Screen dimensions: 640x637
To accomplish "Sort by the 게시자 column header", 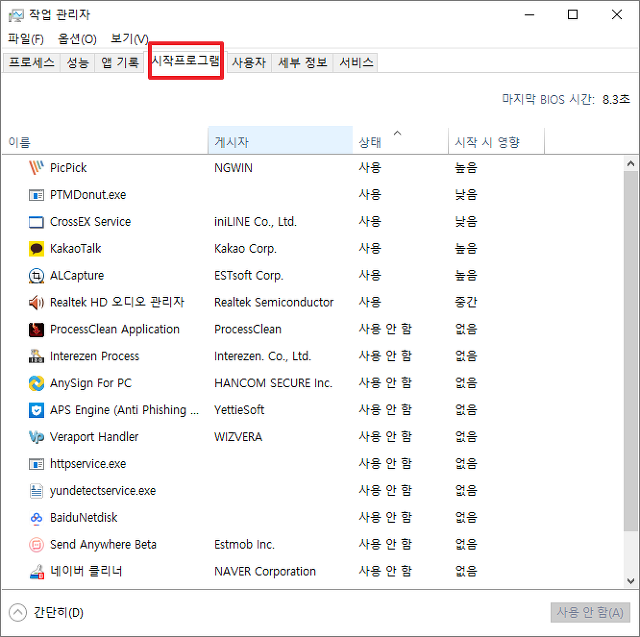I will 280,142.
